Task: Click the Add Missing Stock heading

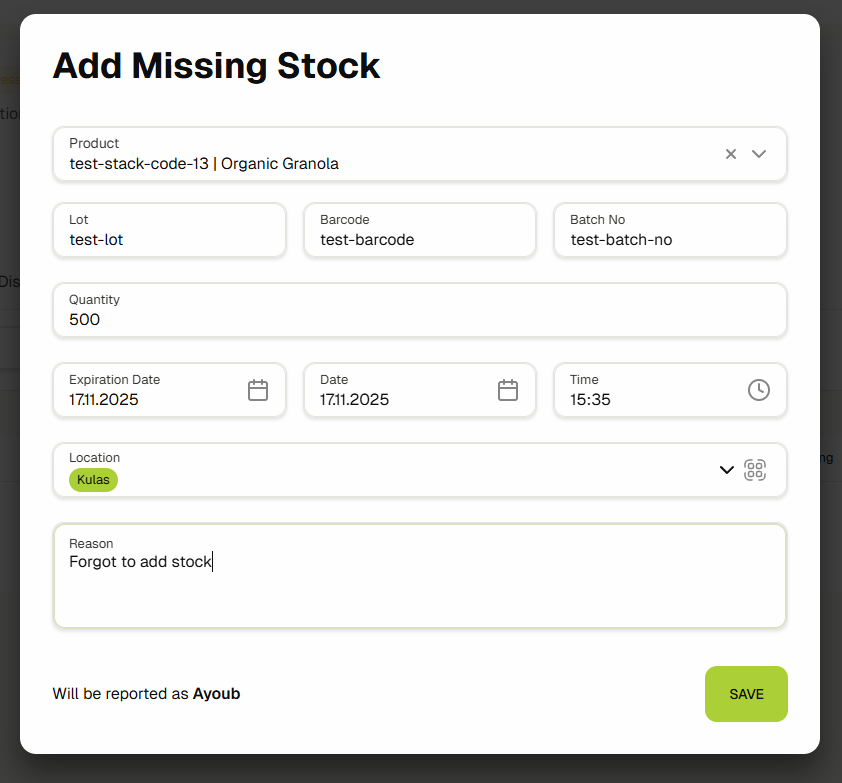Action: (216, 66)
